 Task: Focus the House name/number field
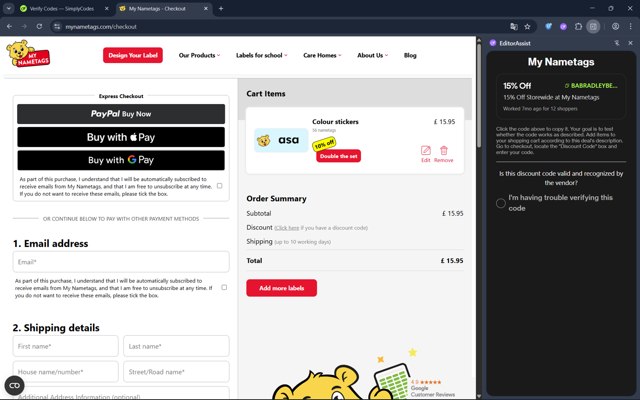(65, 371)
